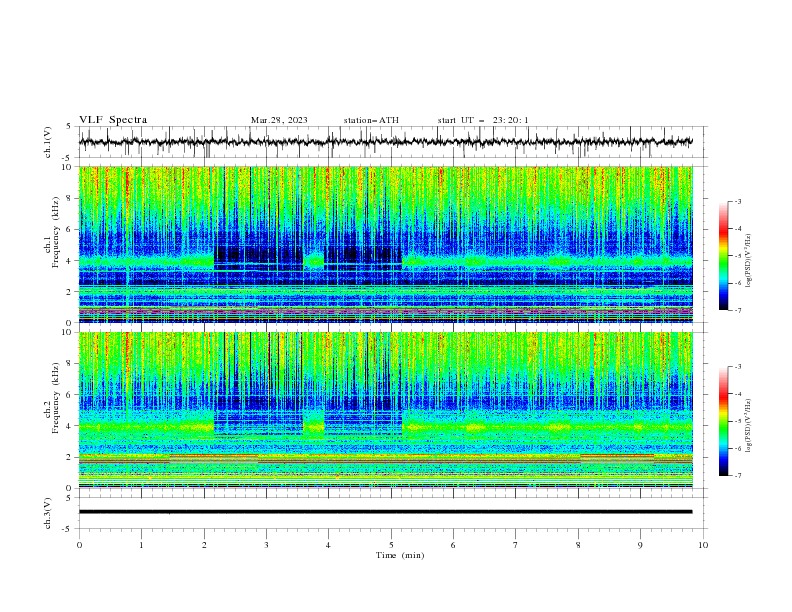Click the ch.1 spectrogram color bar

pyautogui.click(x=723, y=256)
